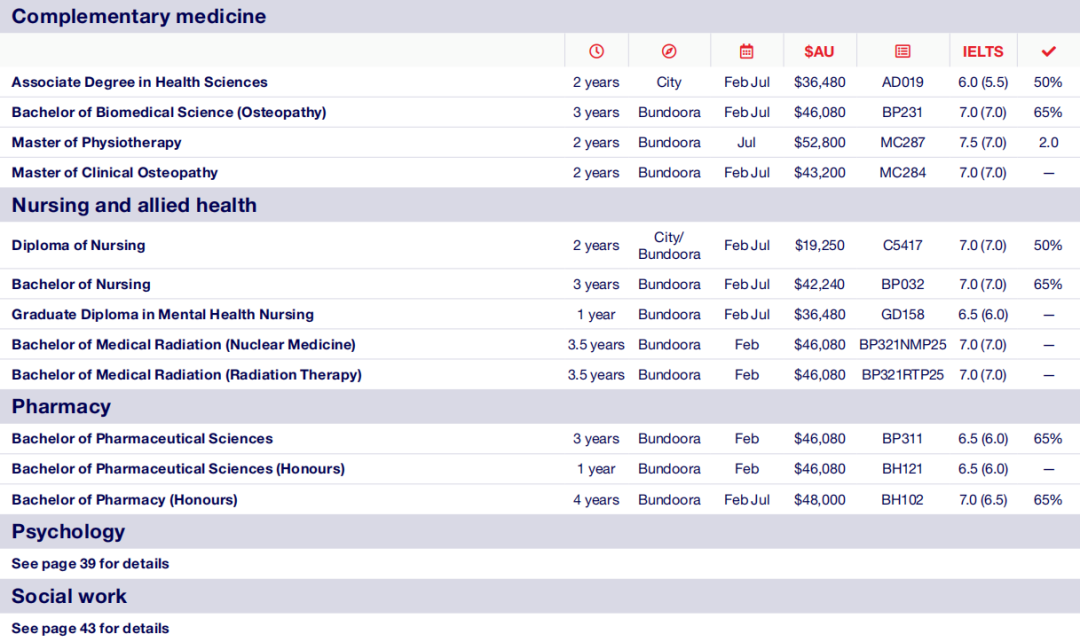Click 1 year duration for Mental Health Nursing
Viewport: 1080px width, 642px height.
tap(596, 314)
